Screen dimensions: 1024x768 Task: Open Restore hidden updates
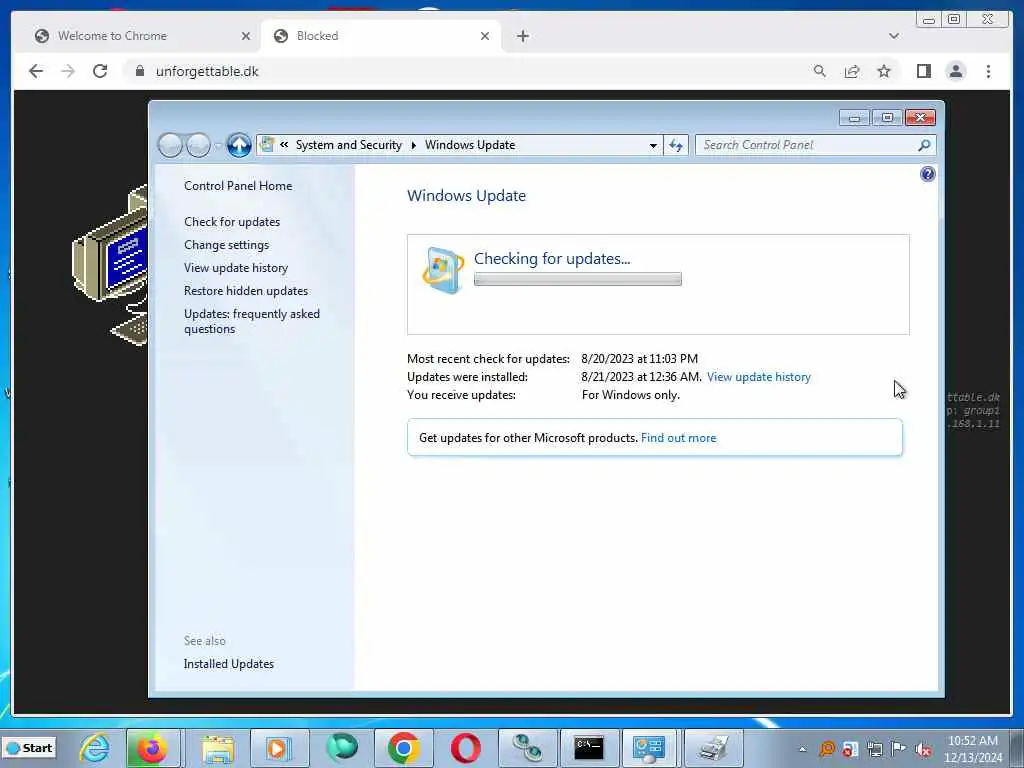246,291
